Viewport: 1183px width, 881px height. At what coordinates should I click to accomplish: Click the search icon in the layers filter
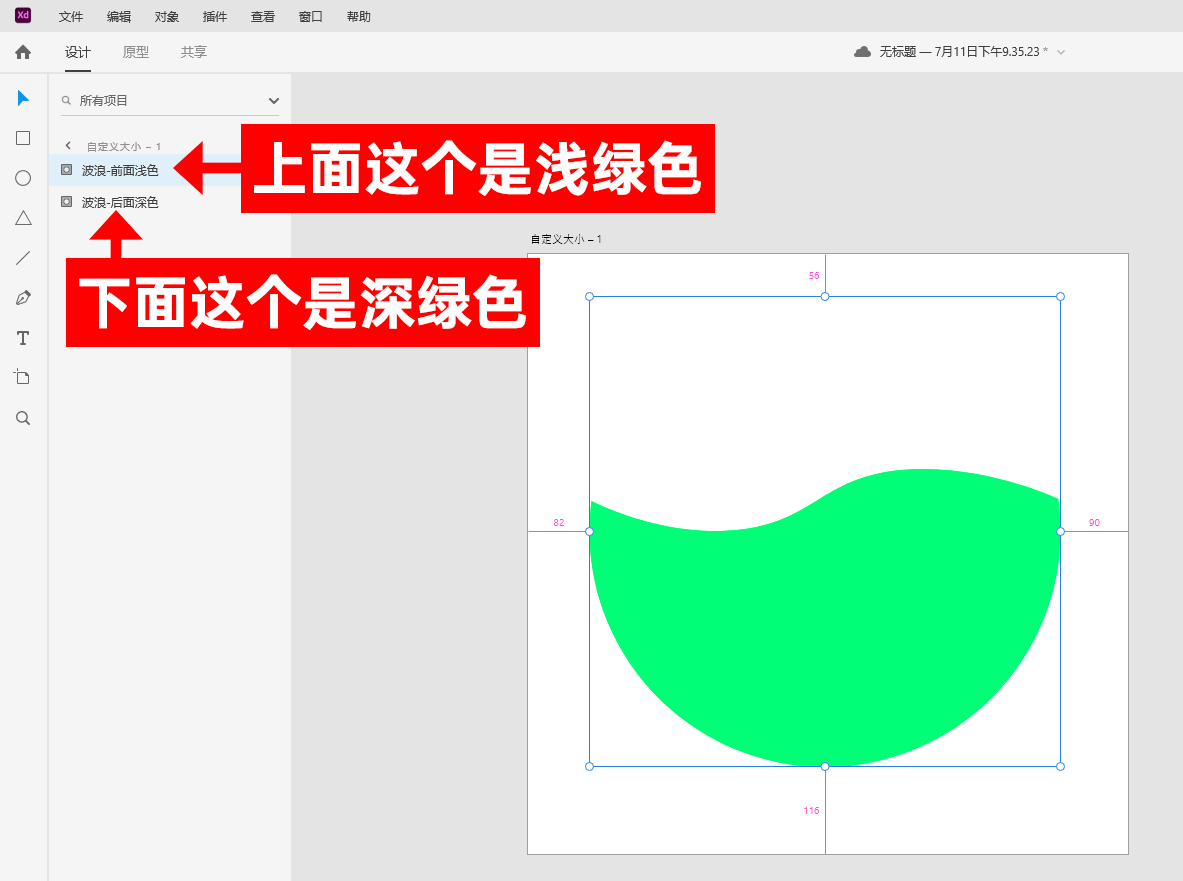[66, 100]
